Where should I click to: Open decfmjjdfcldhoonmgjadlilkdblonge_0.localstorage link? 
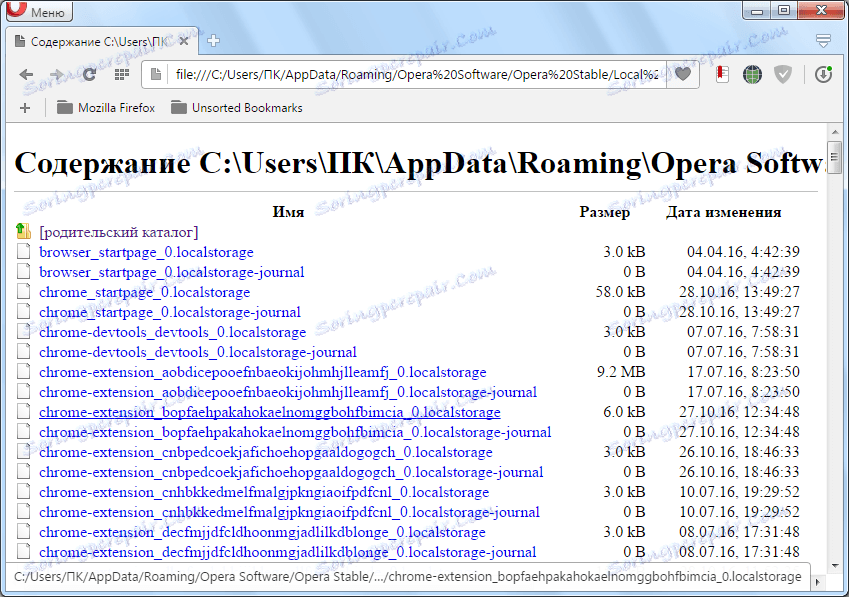pos(263,533)
